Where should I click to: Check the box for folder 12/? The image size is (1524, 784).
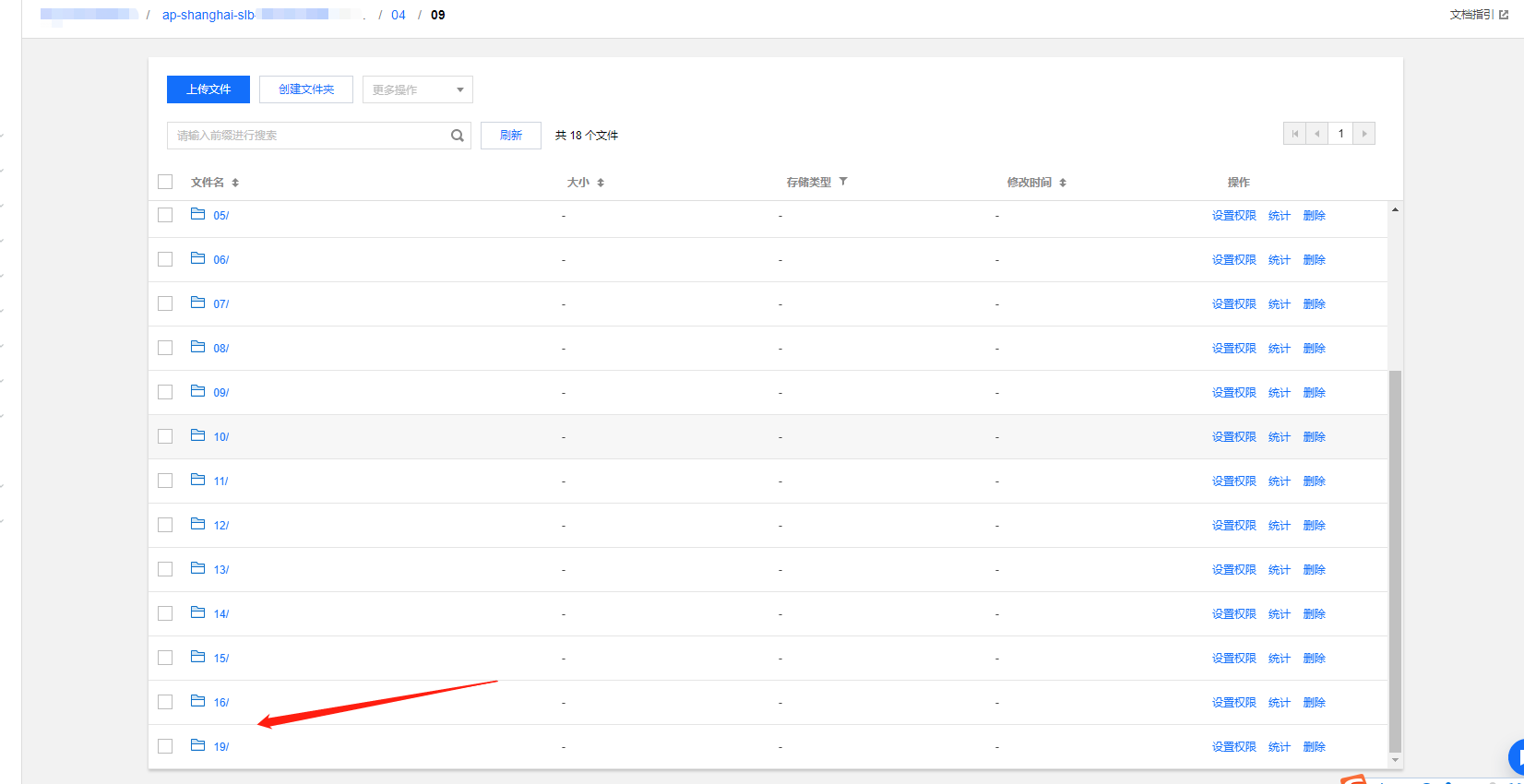point(165,525)
